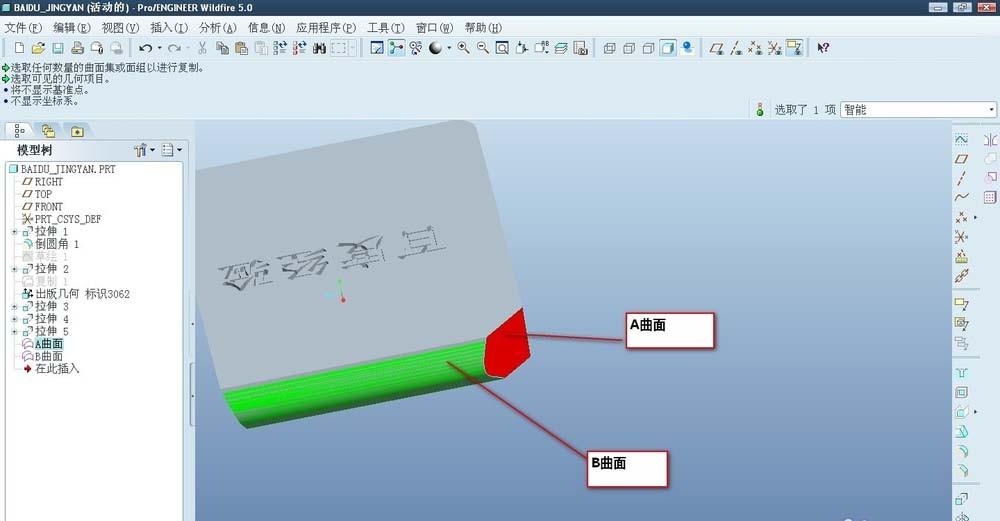Create a new file with New icon
1000x521 pixels.
(19, 48)
